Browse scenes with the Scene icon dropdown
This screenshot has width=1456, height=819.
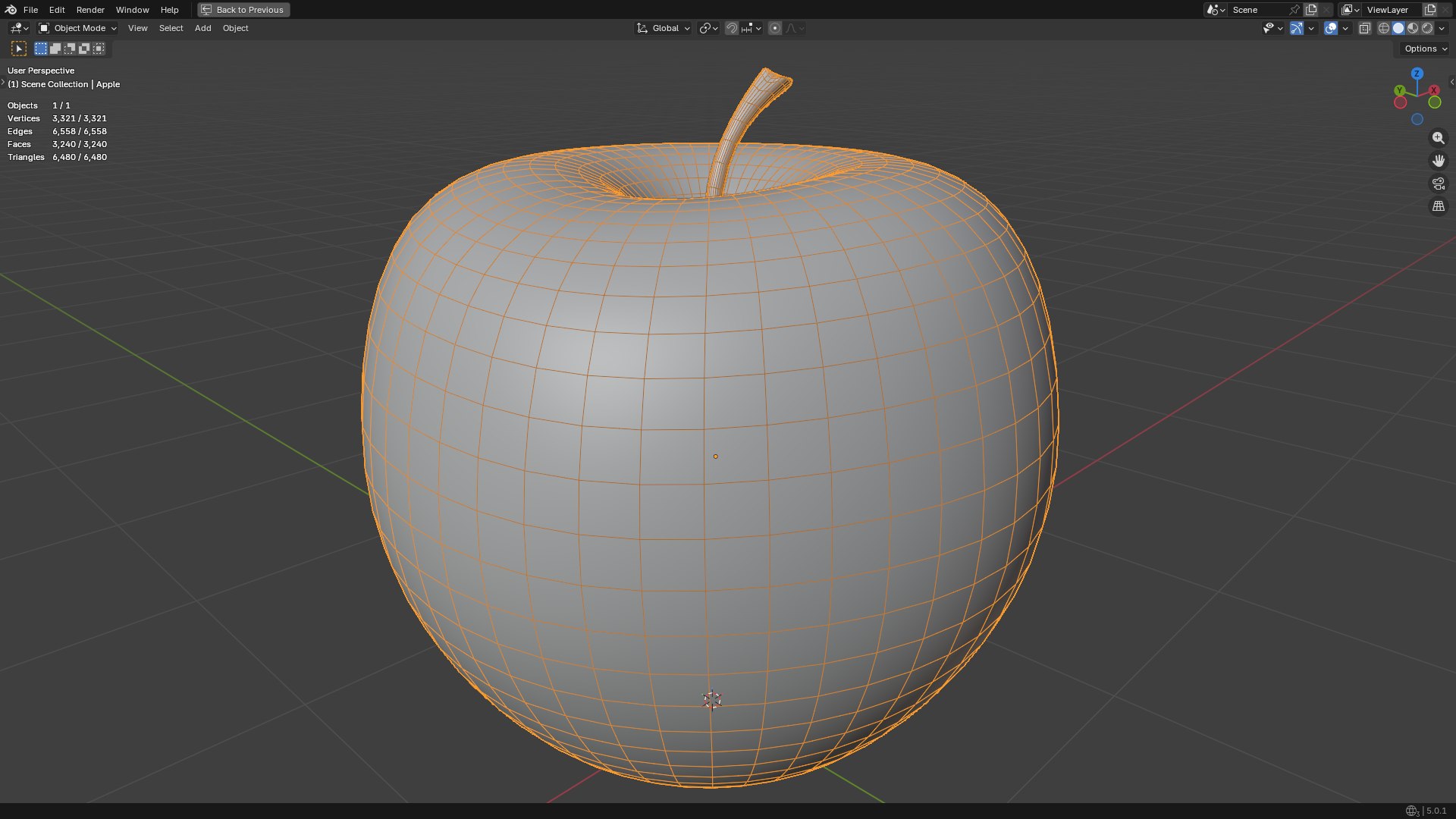tap(1216, 10)
